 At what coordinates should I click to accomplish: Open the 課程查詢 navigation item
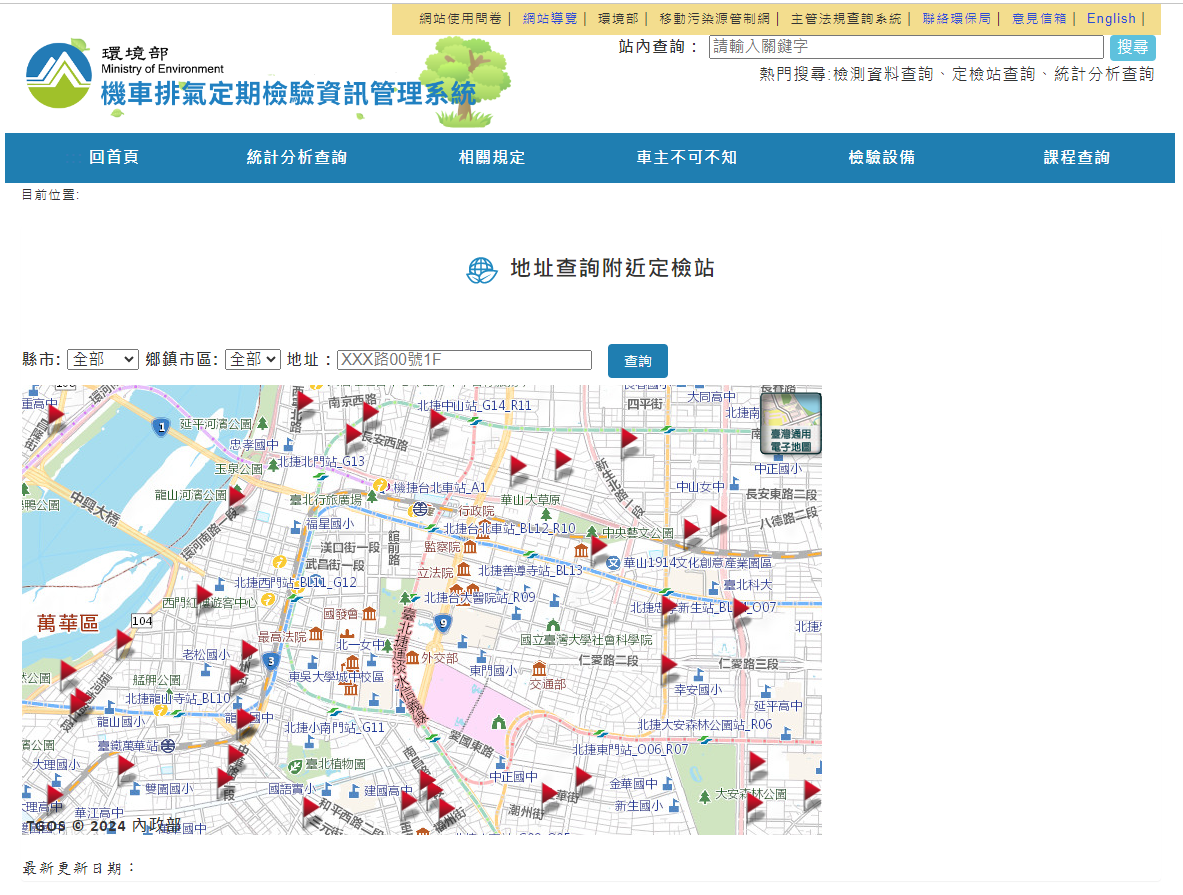1076,158
